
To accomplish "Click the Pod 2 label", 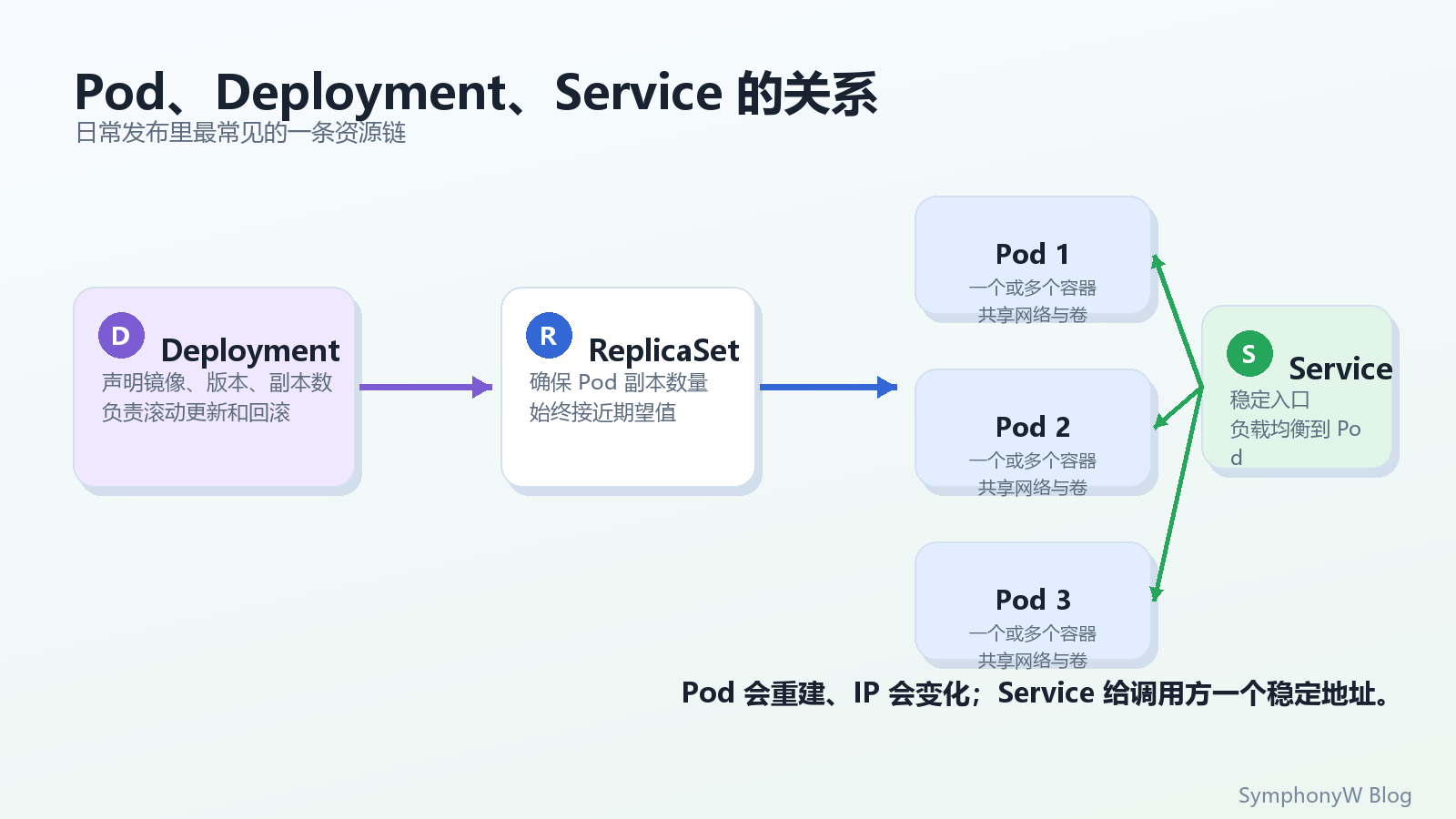I will (1033, 427).
